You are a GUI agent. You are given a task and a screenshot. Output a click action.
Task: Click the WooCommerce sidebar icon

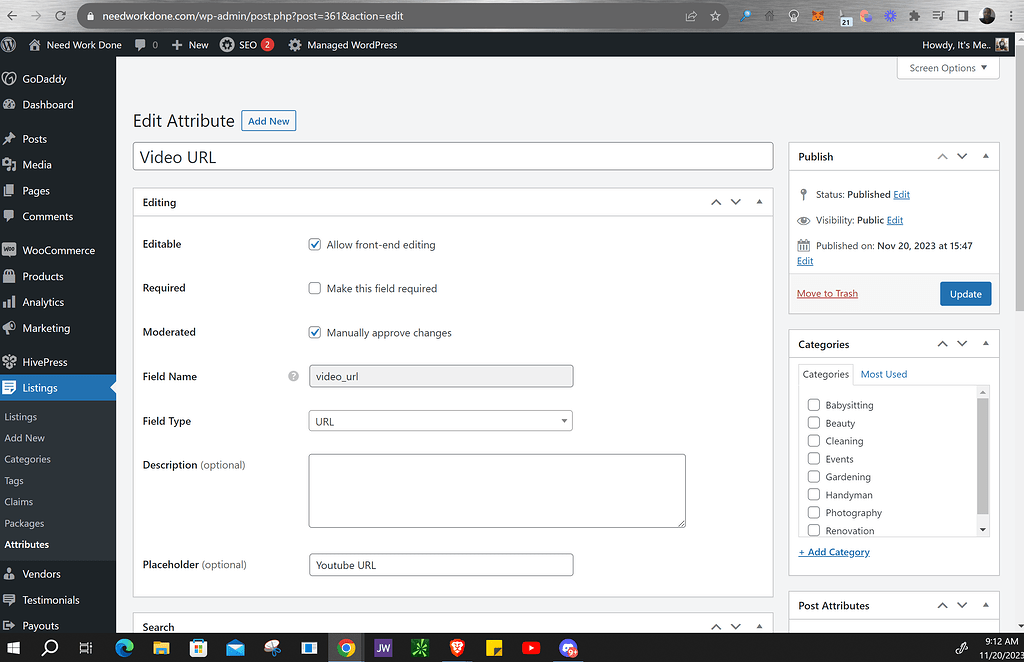(9, 251)
